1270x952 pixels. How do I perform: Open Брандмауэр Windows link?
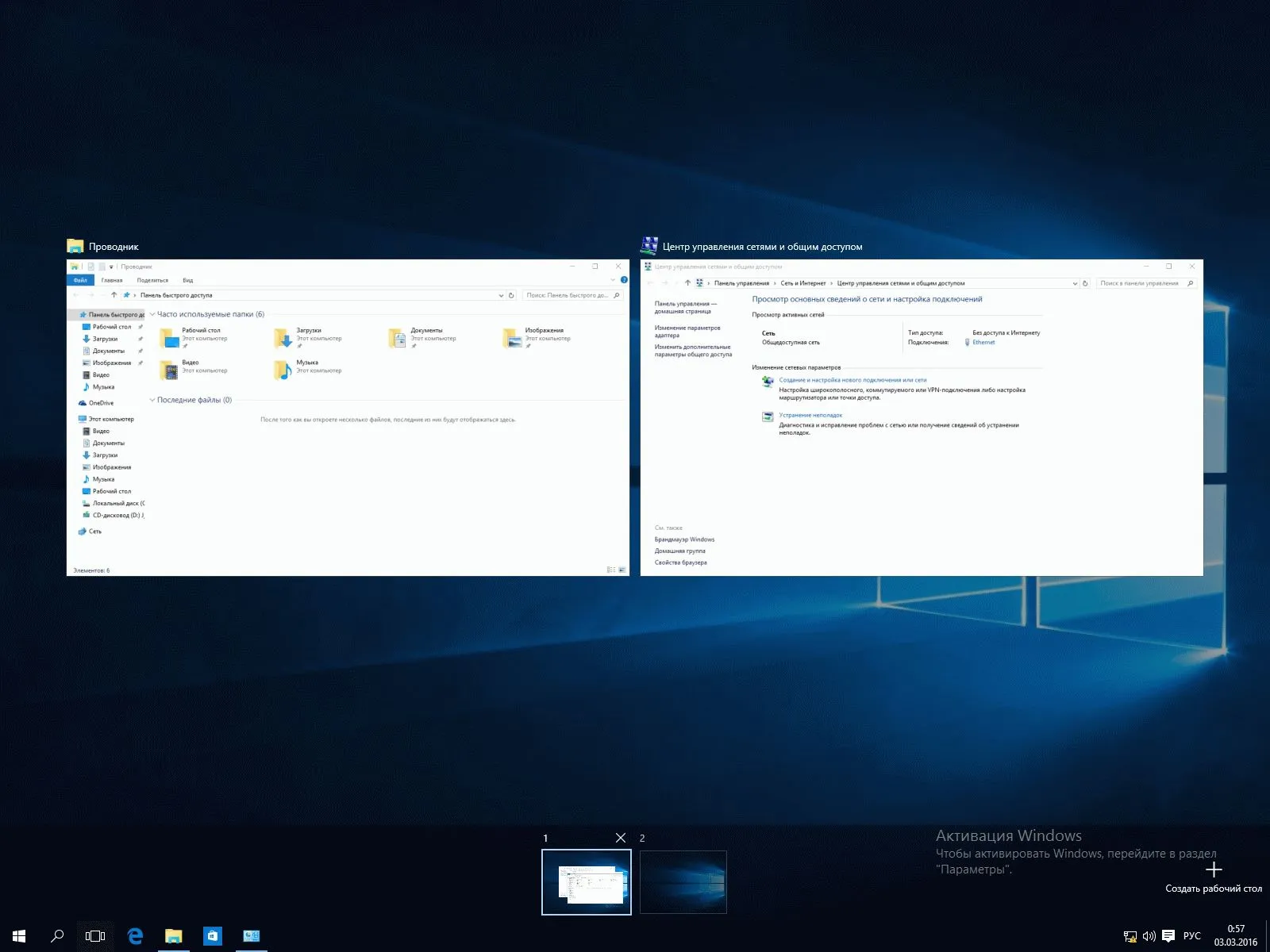point(684,539)
